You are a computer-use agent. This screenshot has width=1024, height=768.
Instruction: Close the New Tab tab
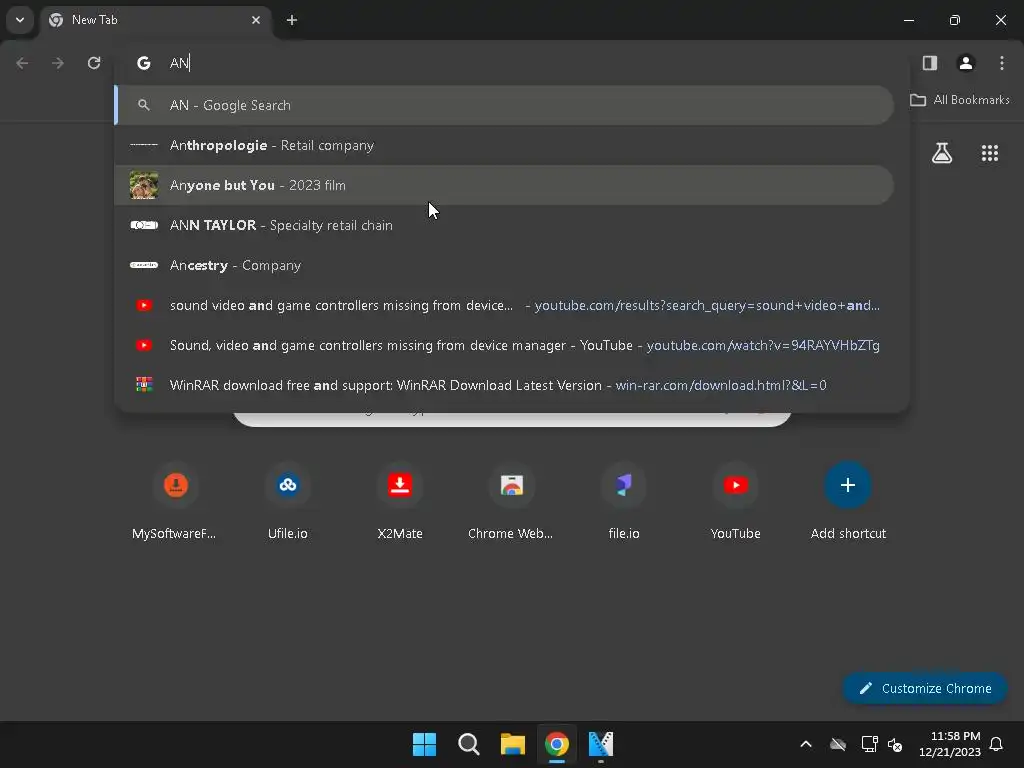pyautogui.click(x=256, y=20)
